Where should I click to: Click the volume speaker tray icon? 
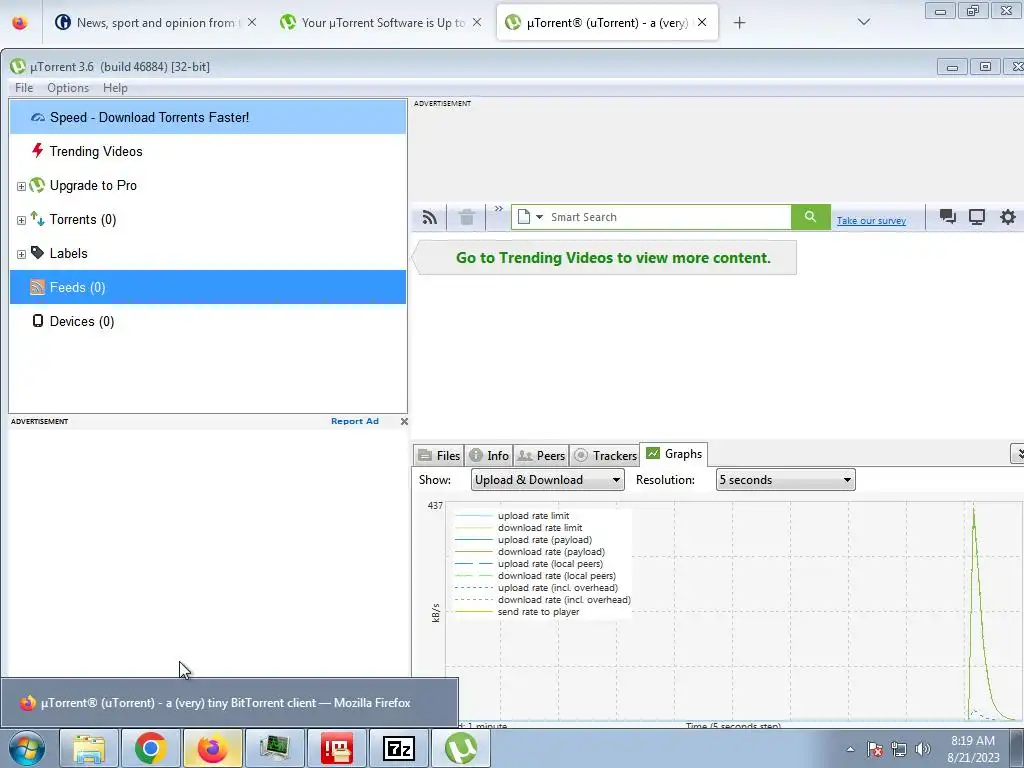coord(922,749)
